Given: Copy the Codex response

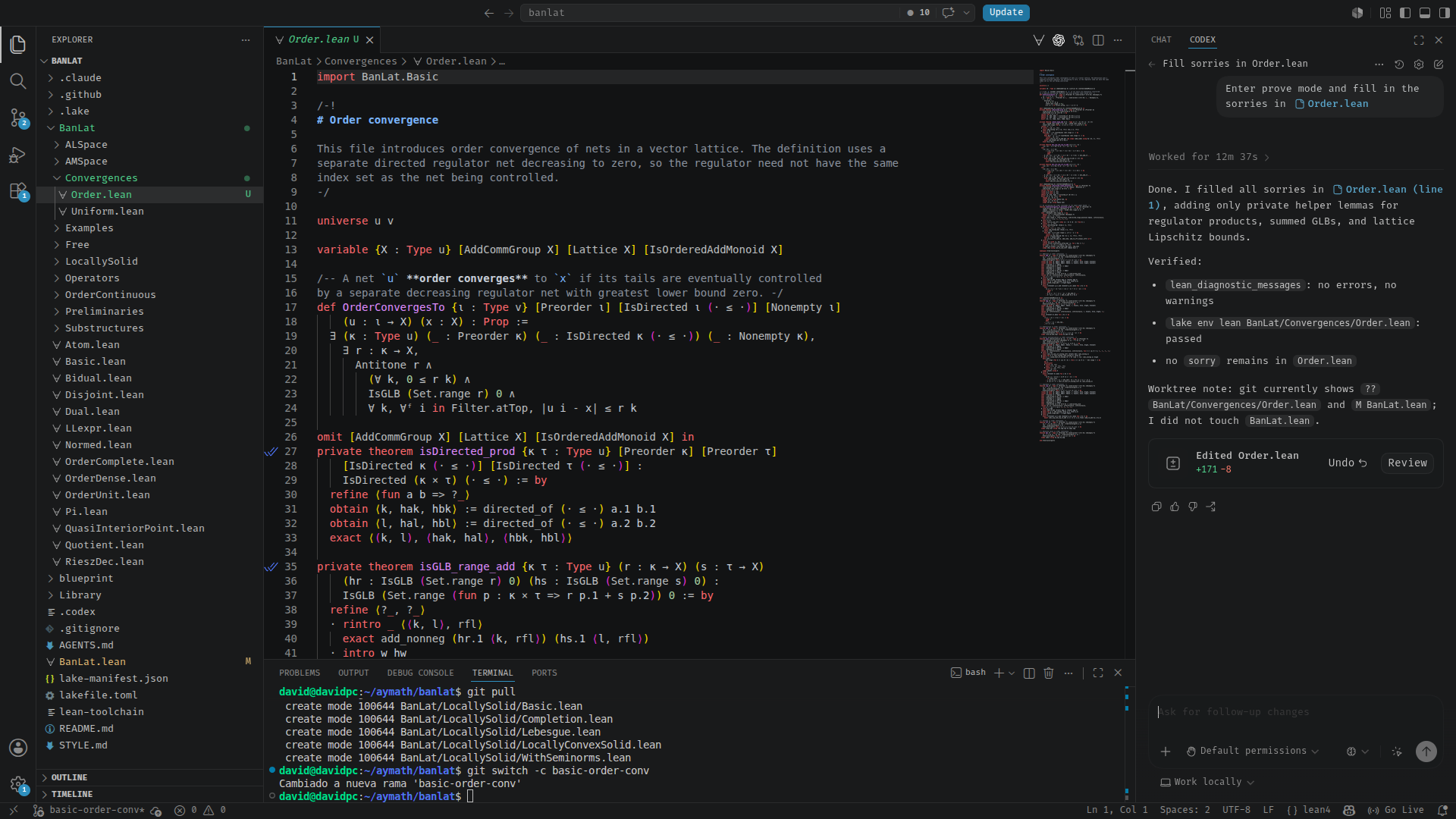Looking at the screenshot, I should tap(1156, 507).
